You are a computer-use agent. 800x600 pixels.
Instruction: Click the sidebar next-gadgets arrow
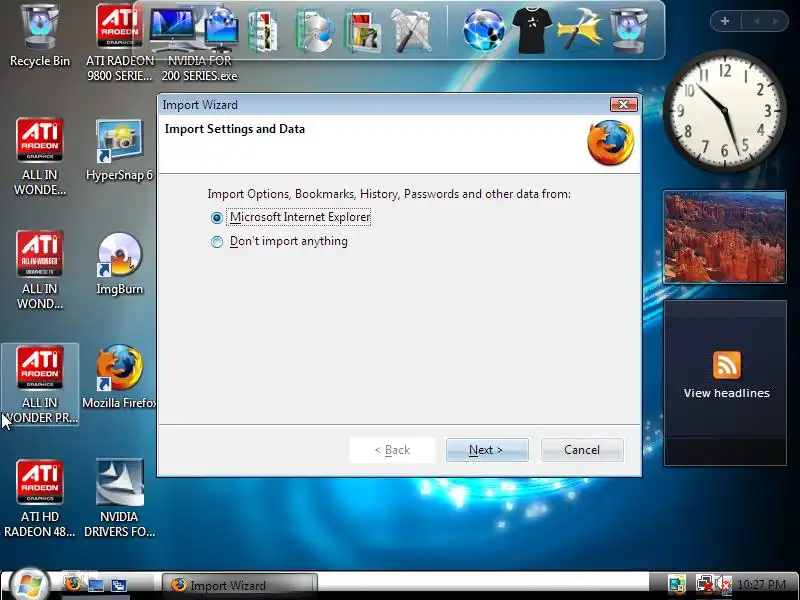tap(776, 21)
